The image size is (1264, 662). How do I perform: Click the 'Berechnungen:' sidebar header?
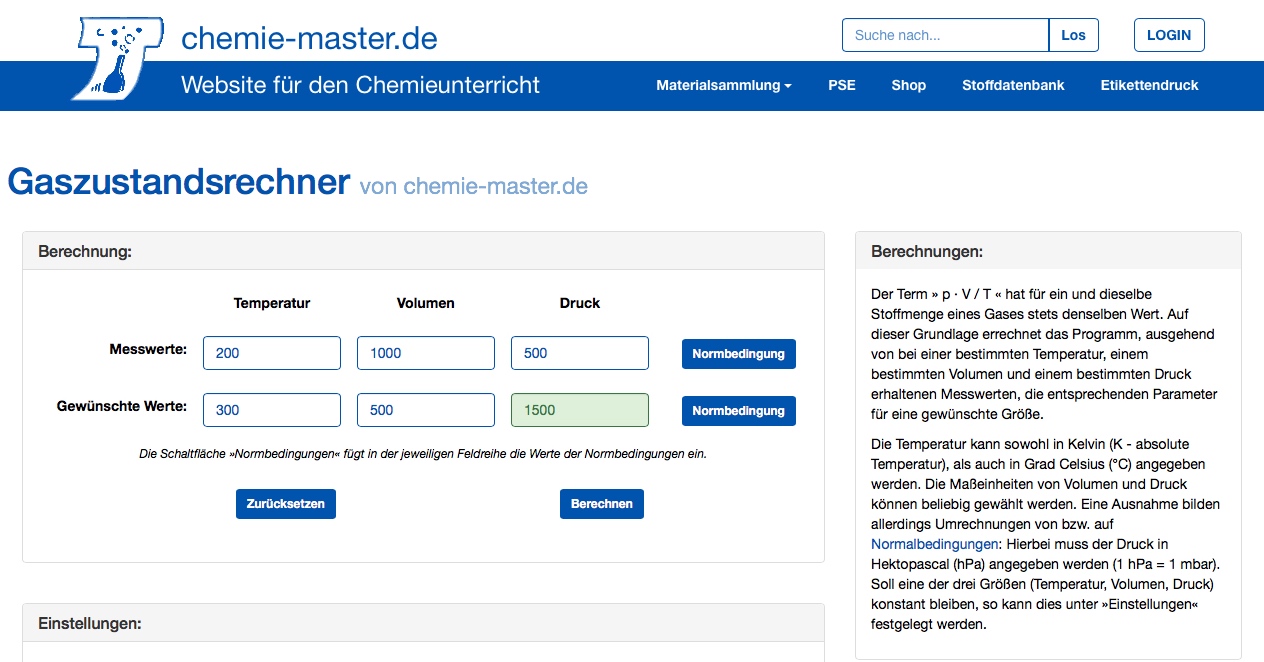click(1048, 251)
